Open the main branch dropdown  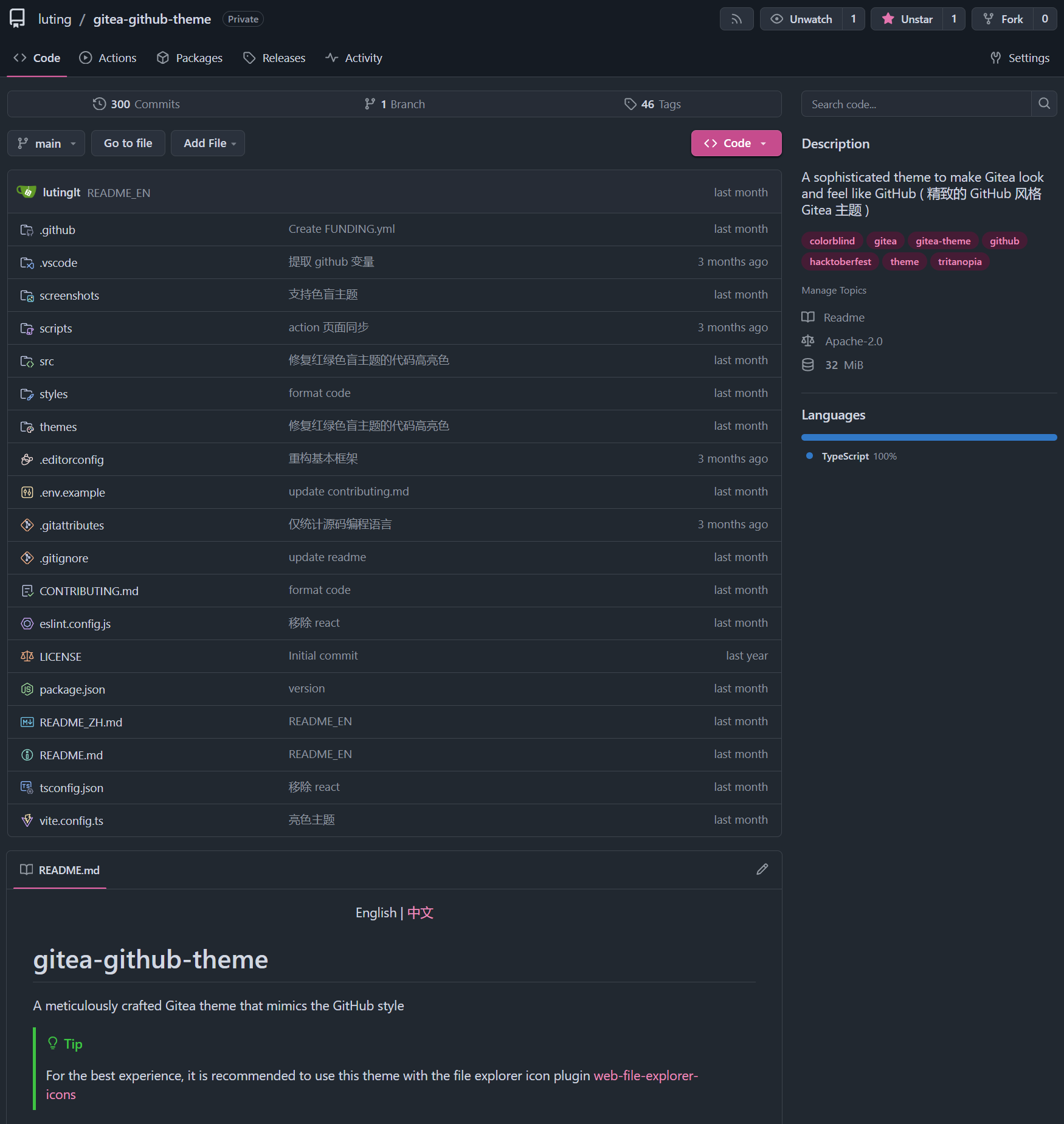tap(46, 143)
